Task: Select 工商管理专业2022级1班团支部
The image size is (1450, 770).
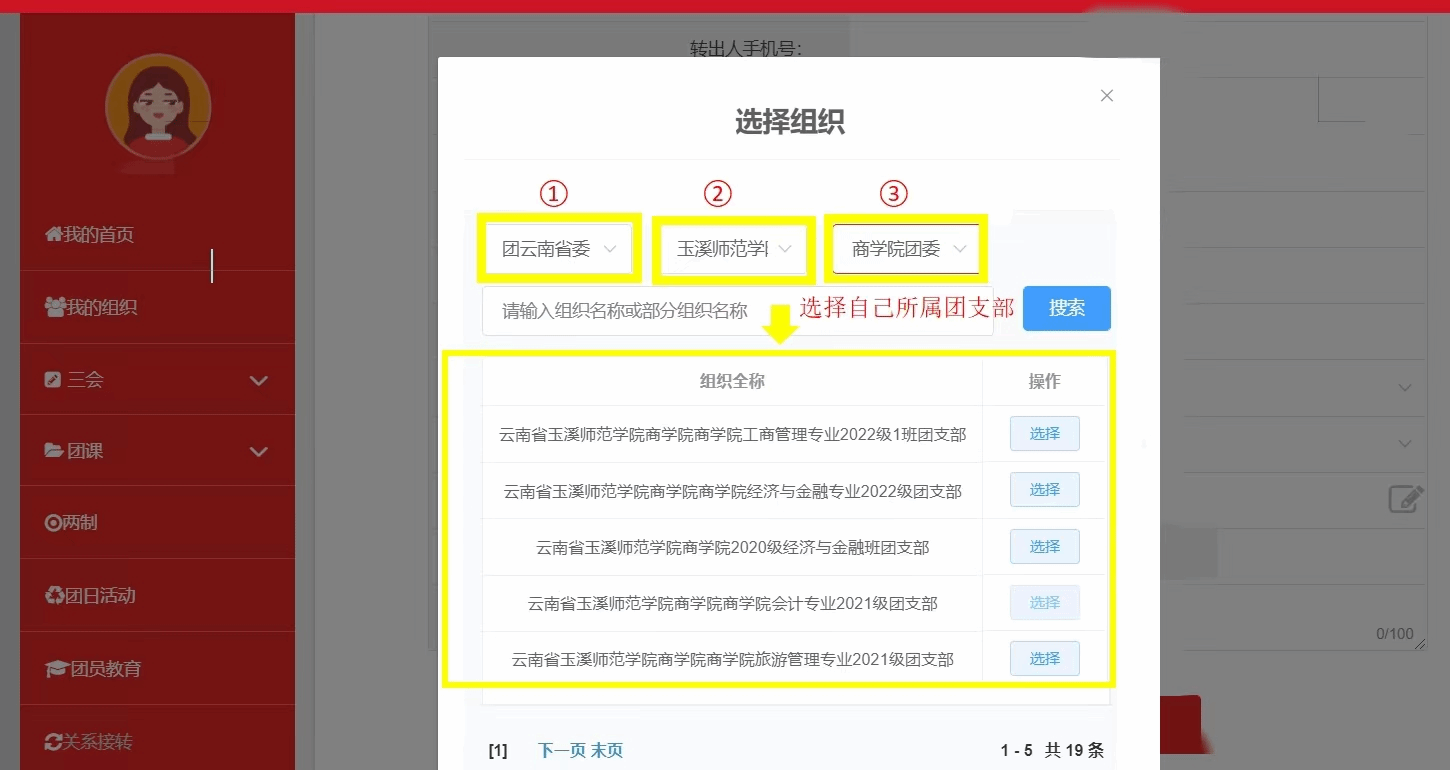Action: pyautogui.click(x=1044, y=434)
